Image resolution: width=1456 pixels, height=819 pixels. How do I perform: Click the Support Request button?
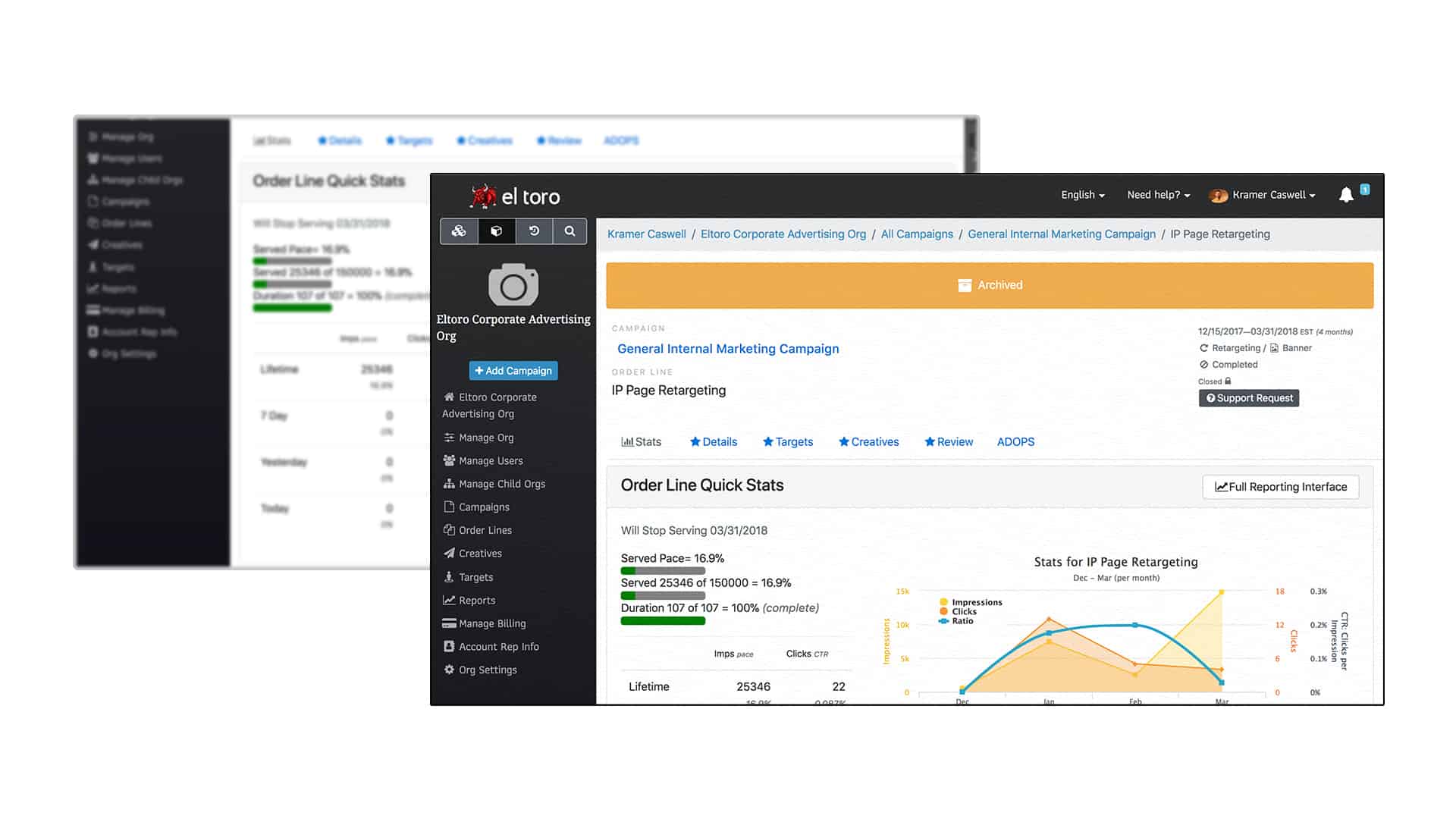coord(1249,398)
